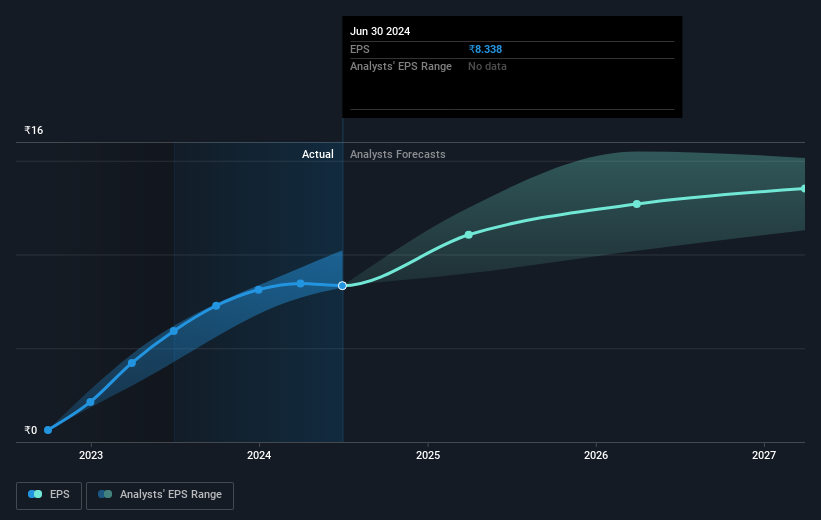The image size is (821, 520).
Task: Click the 2026 x-axis label
Action: (596, 456)
